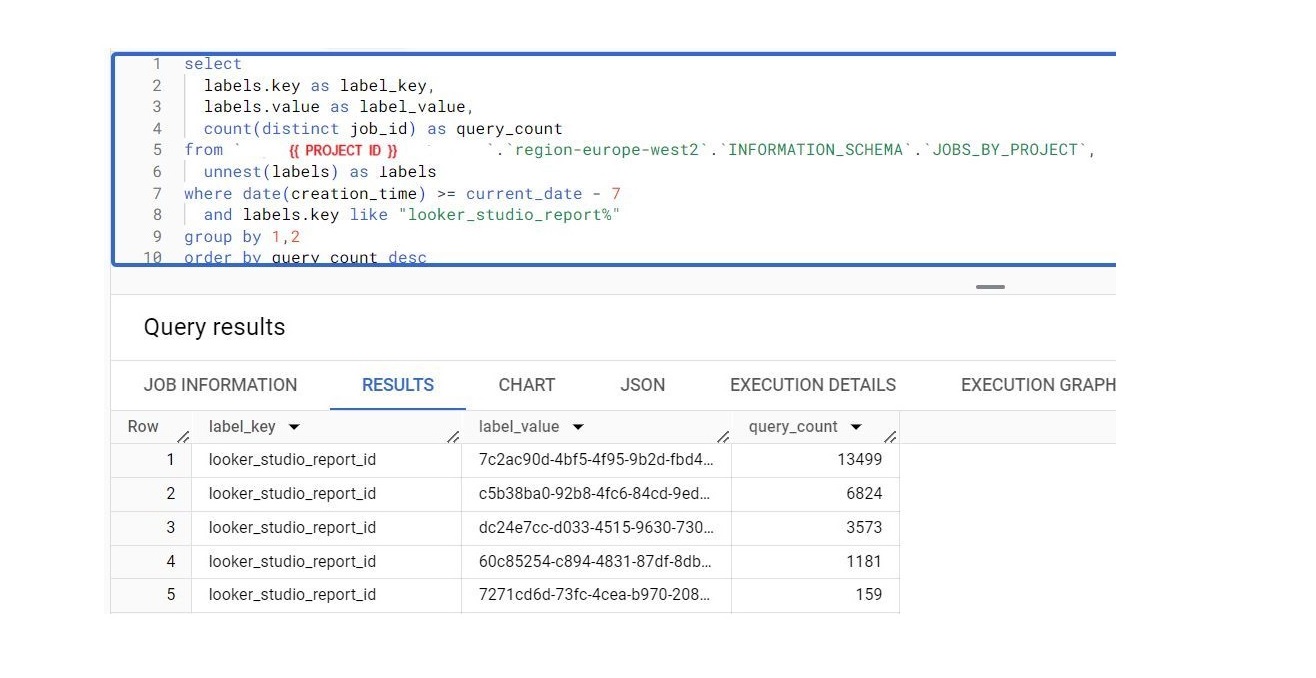Click the query_count value 13499
The width and height of the screenshot is (1316, 678).
(x=861, y=459)
